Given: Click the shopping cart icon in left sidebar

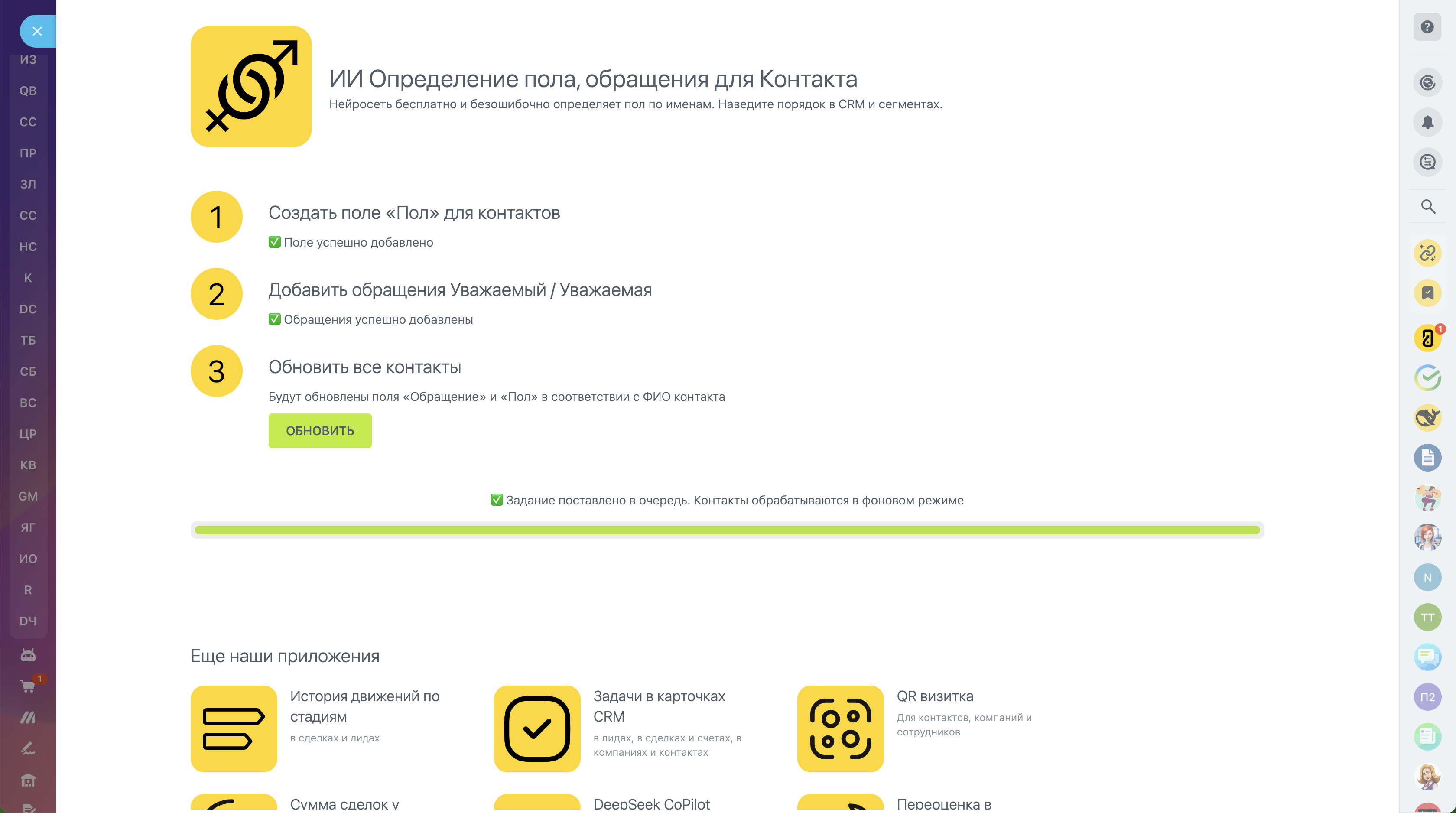Looking at the screenshot, I should [28, 686].
